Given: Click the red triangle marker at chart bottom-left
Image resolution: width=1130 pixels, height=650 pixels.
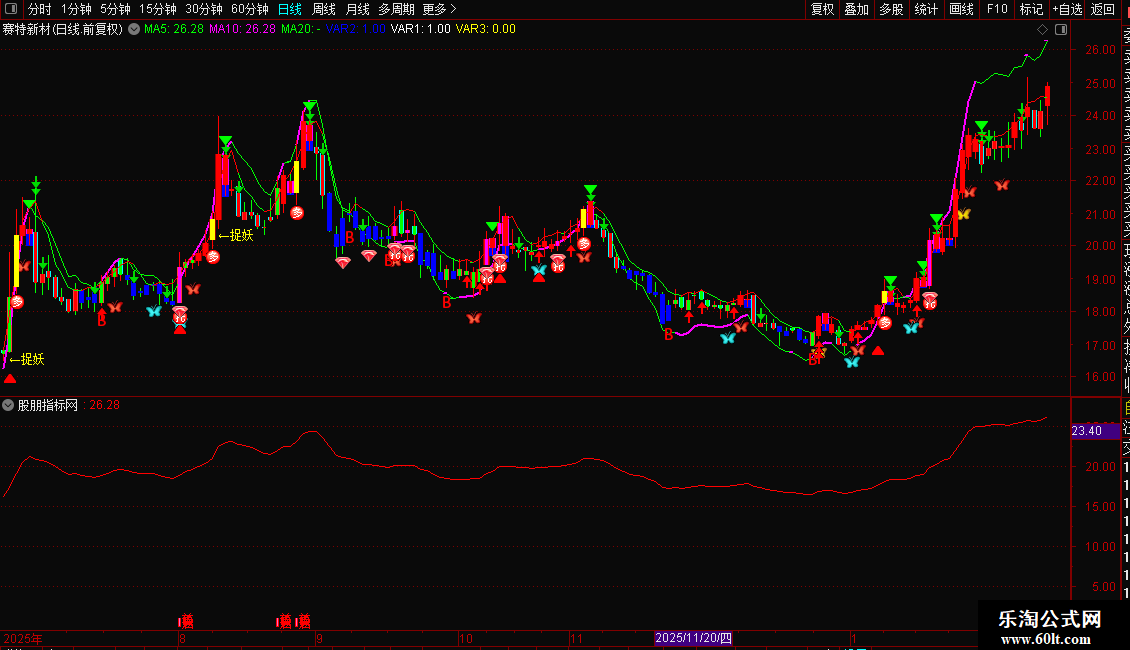Looking at the screenshot, I should click(x=10, y=378).
